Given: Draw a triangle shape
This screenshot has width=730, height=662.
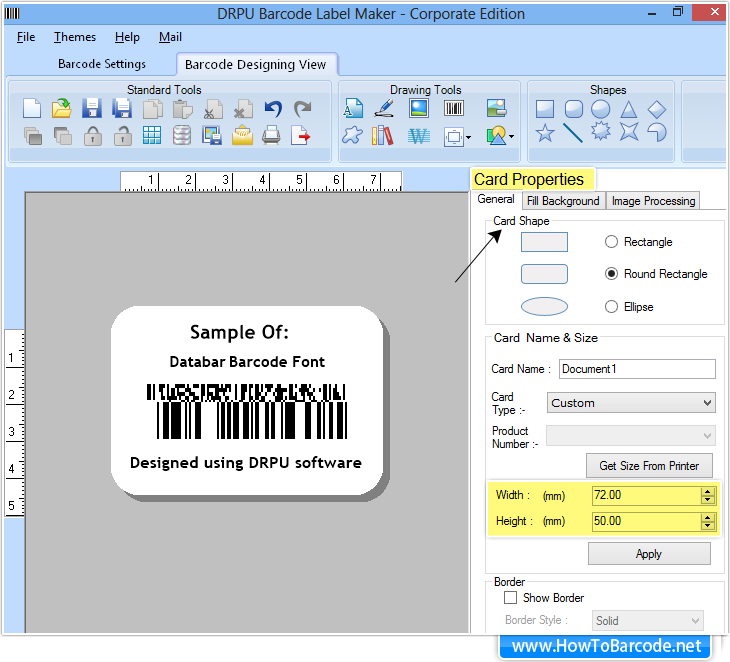Looking at the screenshot, I should pos(629,109).
